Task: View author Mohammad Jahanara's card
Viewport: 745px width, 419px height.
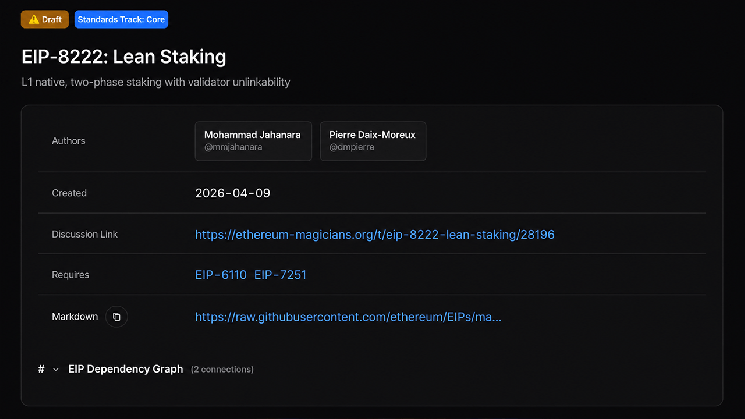Action: [253, 141]
